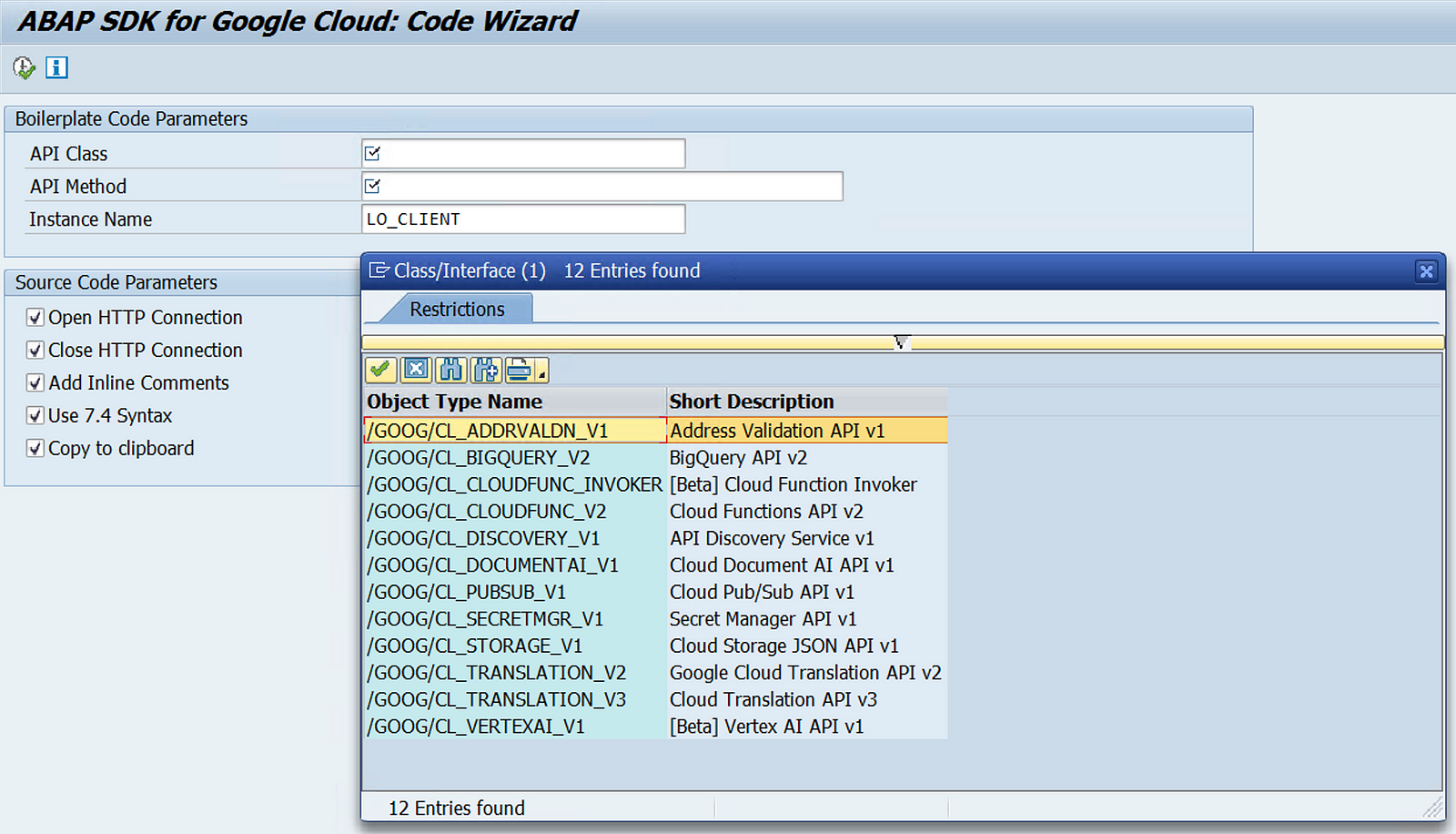
Task: Toggle Close HTTP Connection checkbox
Action: click(x=35, y=351)
